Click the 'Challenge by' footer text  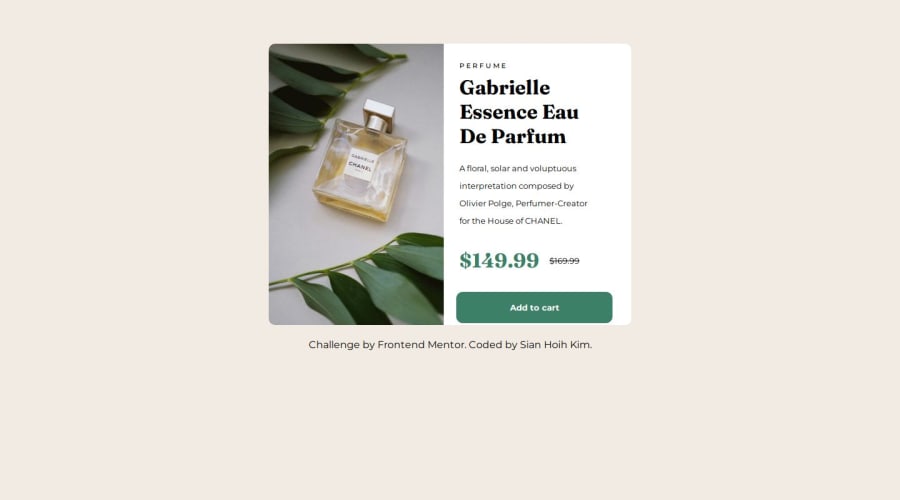(x=342, y=345)
